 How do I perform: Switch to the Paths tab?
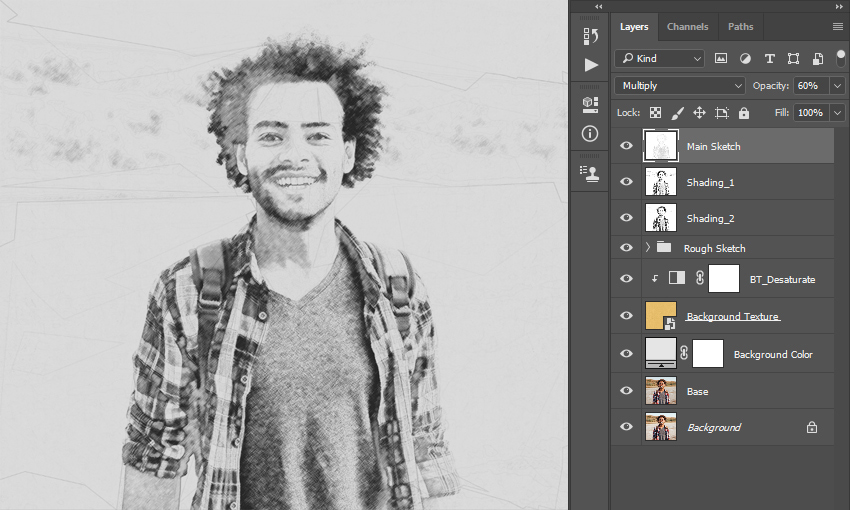coord(740,27)
